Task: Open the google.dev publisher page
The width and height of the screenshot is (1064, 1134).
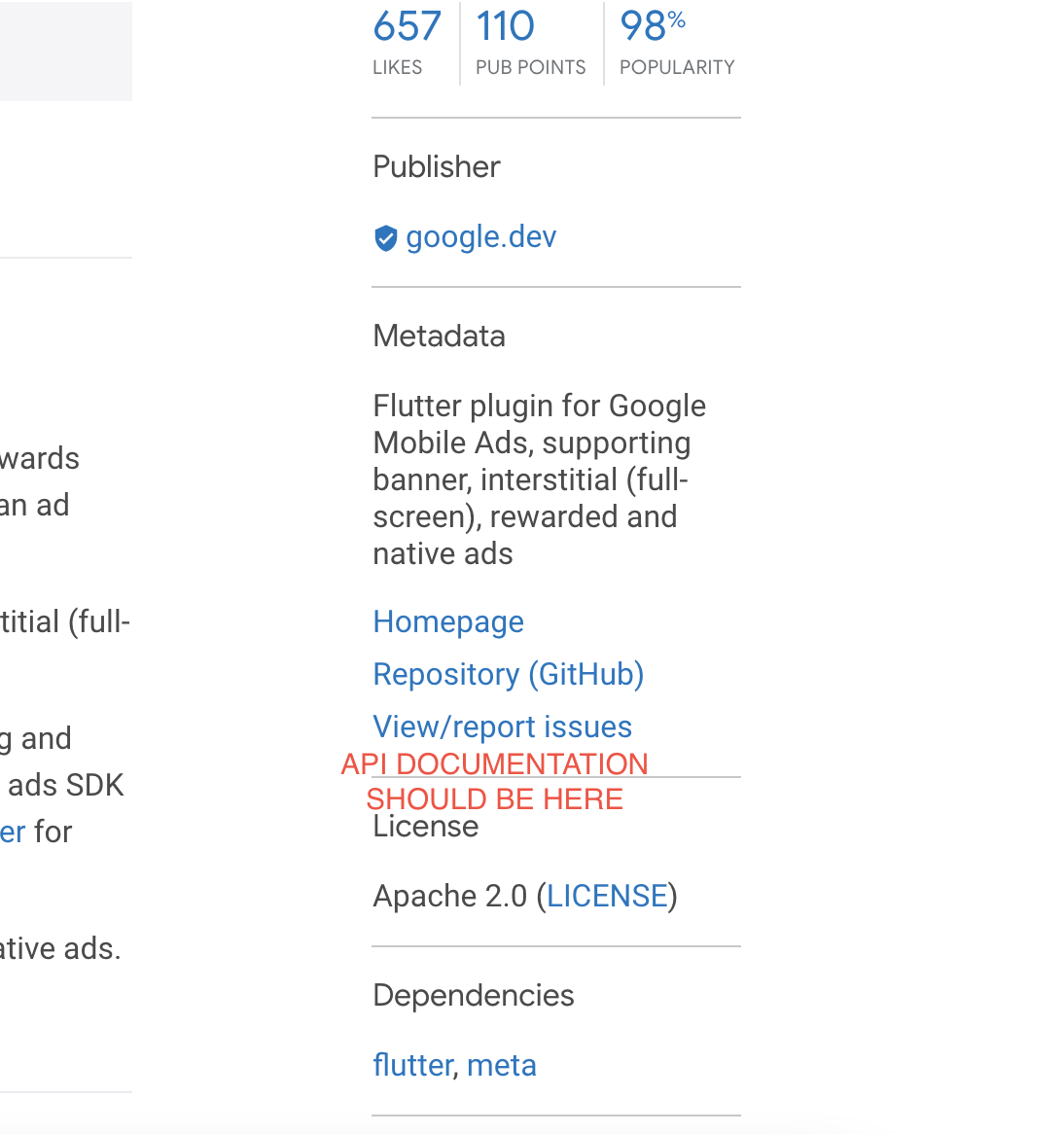Action: click(x=480, y=236)
